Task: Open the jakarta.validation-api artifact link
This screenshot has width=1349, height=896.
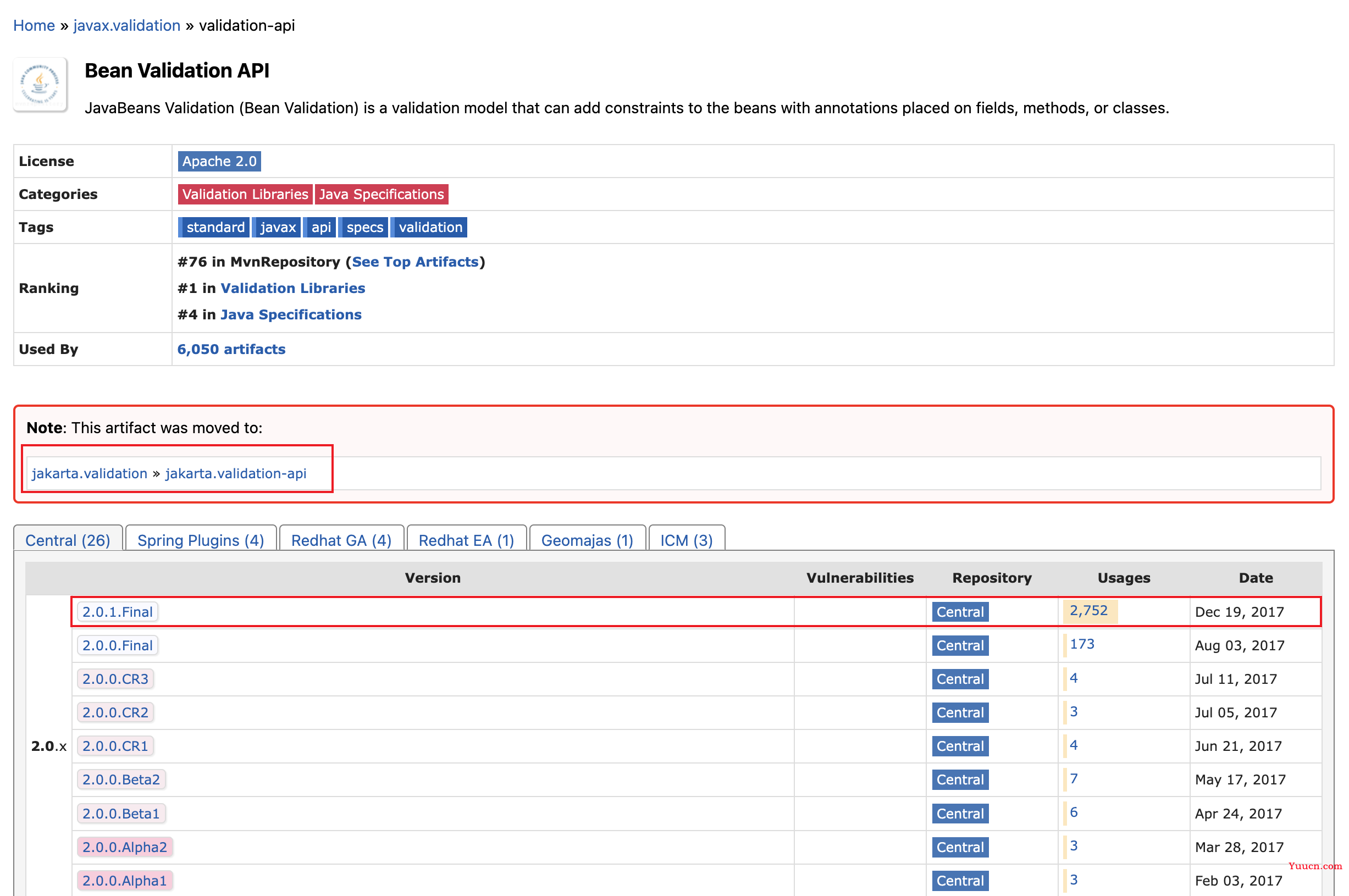Action: [236, 474]
